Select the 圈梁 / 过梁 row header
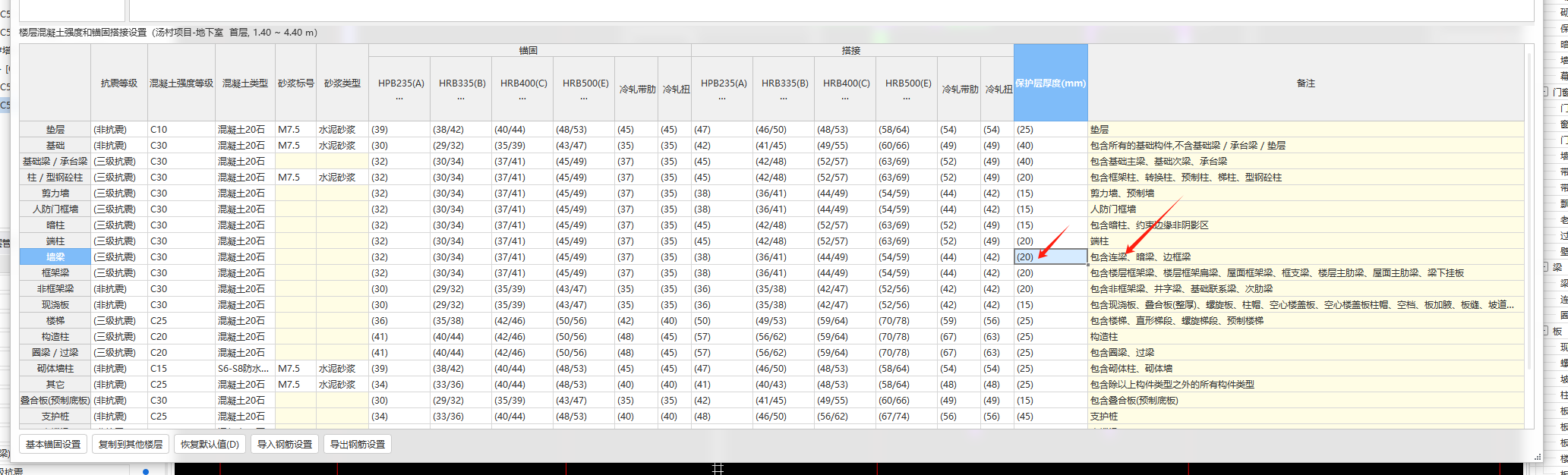The width and height of the screenshot is (1568, 475). click(55, 353)
